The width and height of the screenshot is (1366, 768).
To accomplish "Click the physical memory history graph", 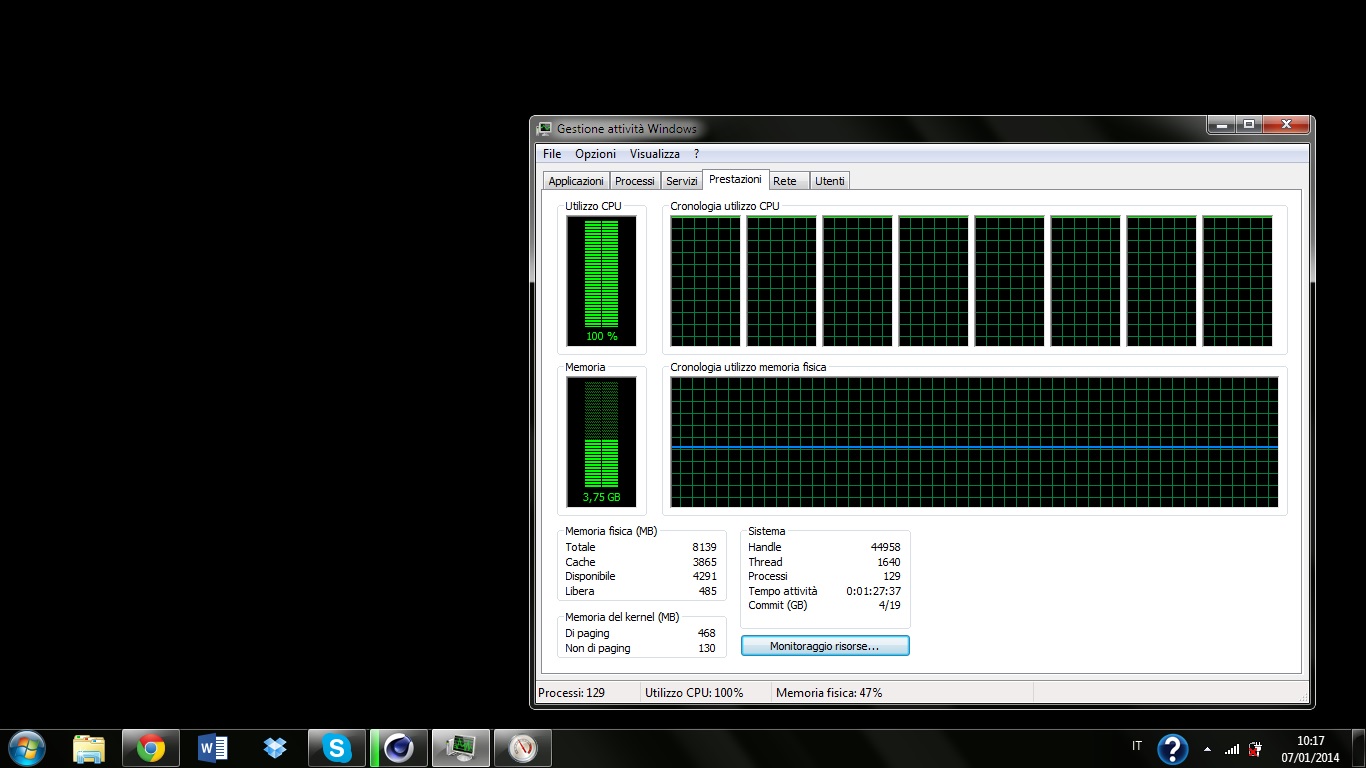I will point(975,441).
